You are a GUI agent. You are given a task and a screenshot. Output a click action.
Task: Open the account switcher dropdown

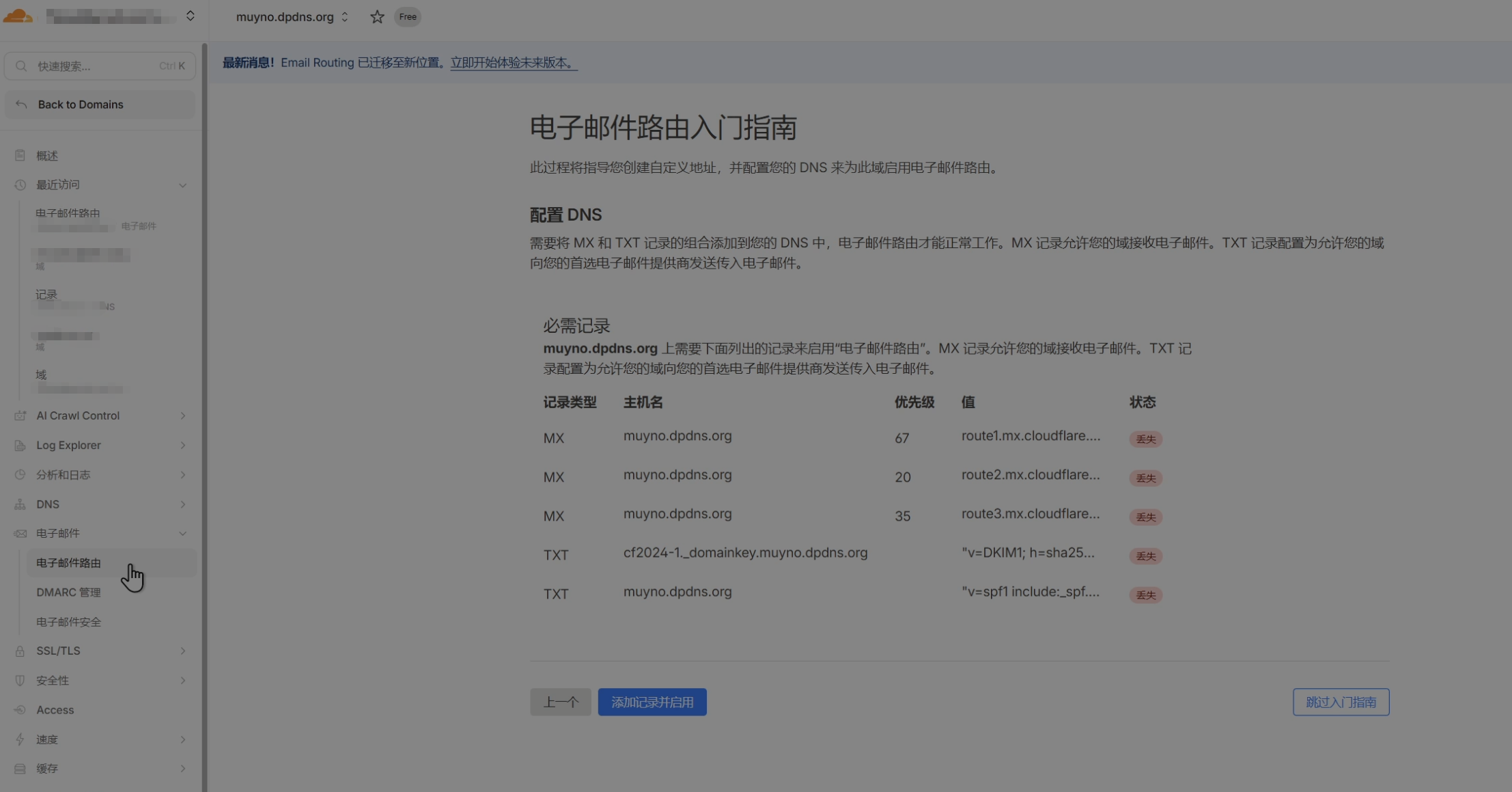point(190,16)
